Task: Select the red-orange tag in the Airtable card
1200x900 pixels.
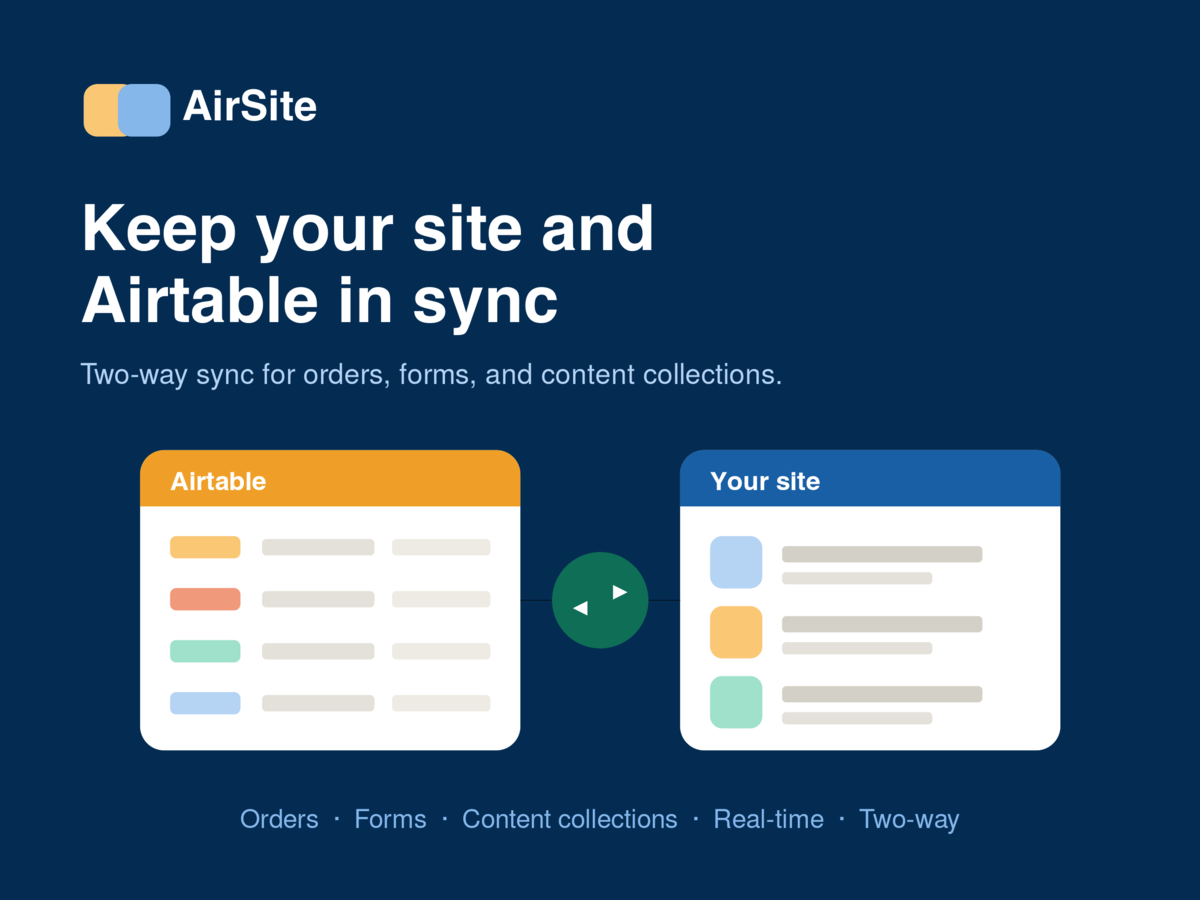Action: coord(205,599)
